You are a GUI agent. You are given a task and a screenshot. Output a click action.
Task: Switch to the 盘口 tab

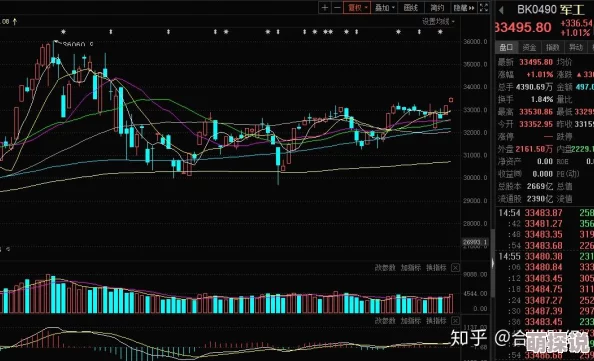click(x=506, y=47)
